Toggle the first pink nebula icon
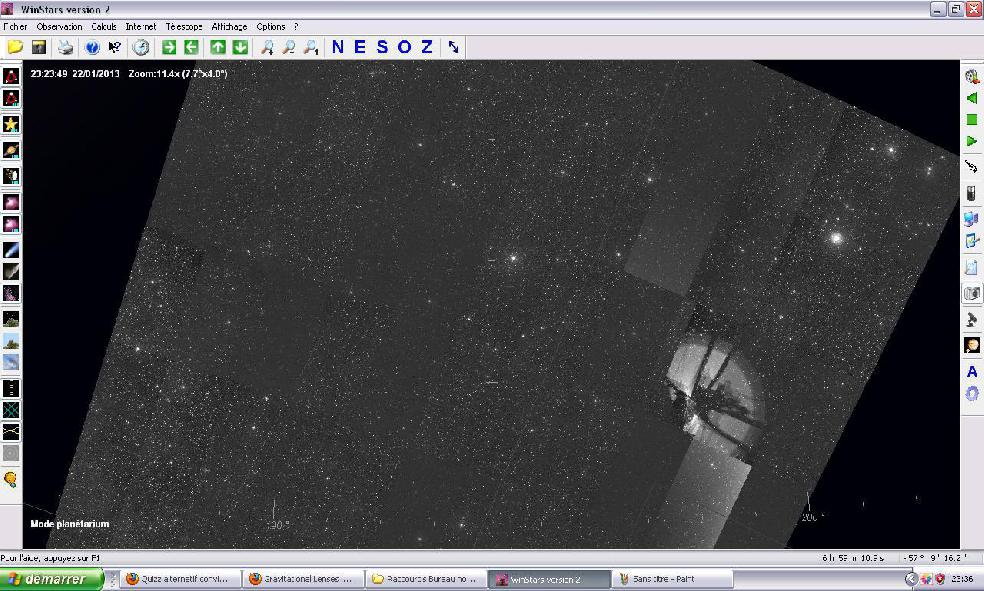 (11, 202)
